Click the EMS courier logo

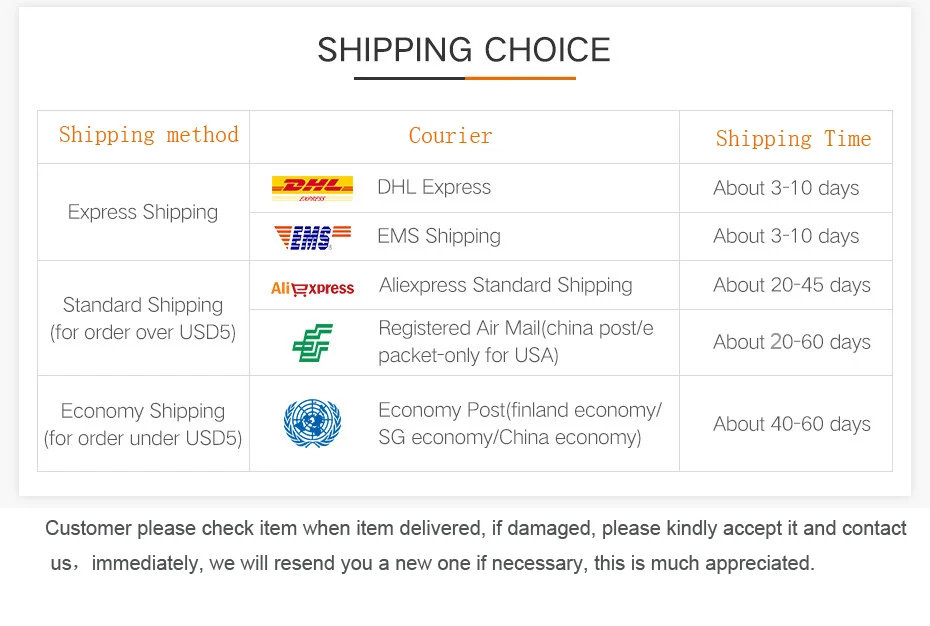312,237
